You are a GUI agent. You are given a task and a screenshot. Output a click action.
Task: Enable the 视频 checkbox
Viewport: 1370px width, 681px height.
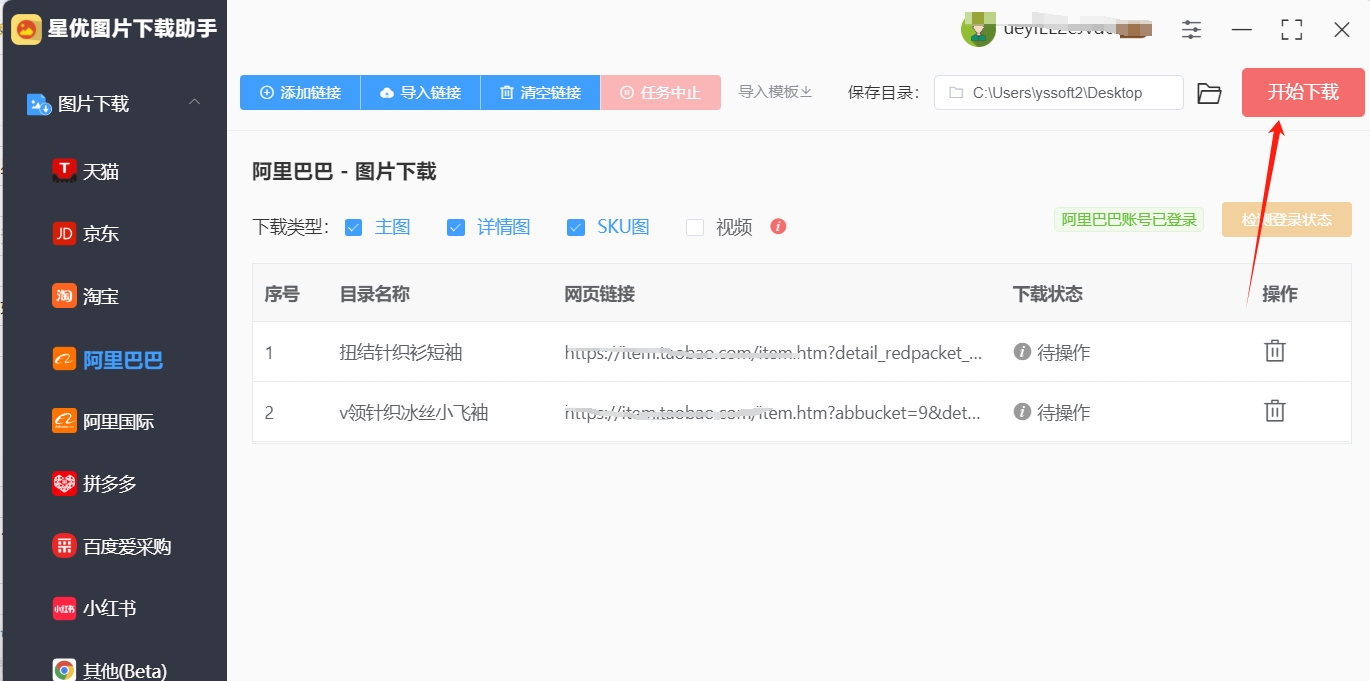(695, 227)
